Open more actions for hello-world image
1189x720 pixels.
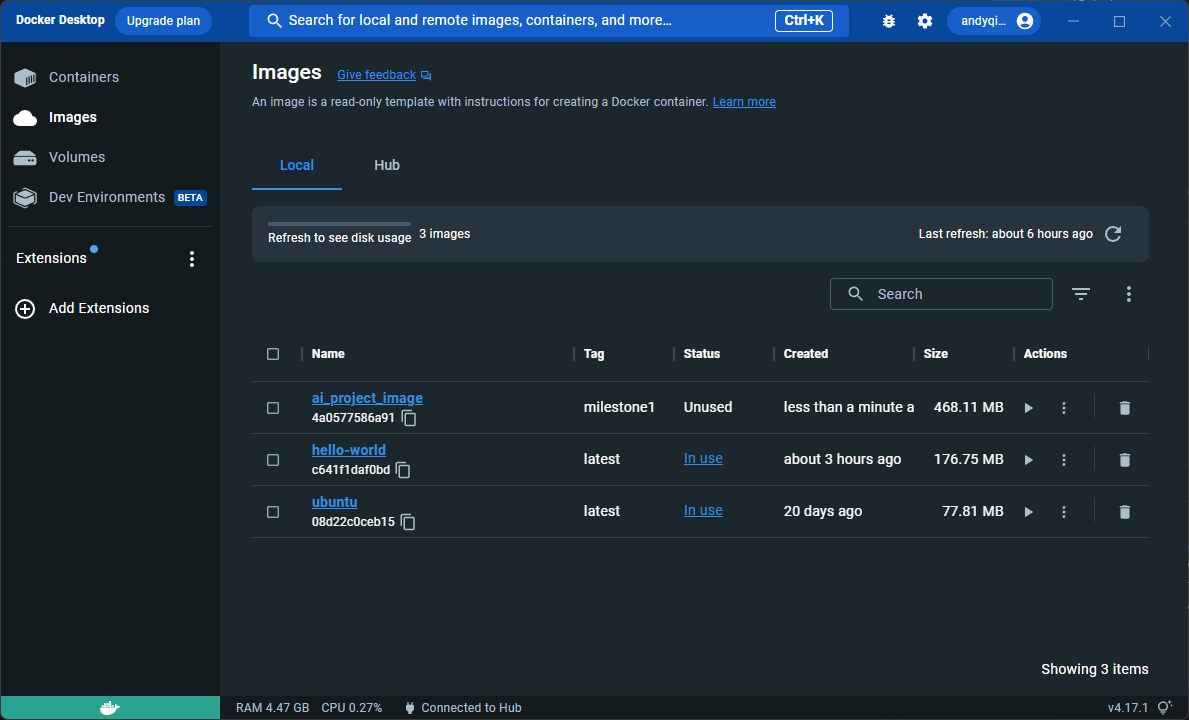[1064, 460]
